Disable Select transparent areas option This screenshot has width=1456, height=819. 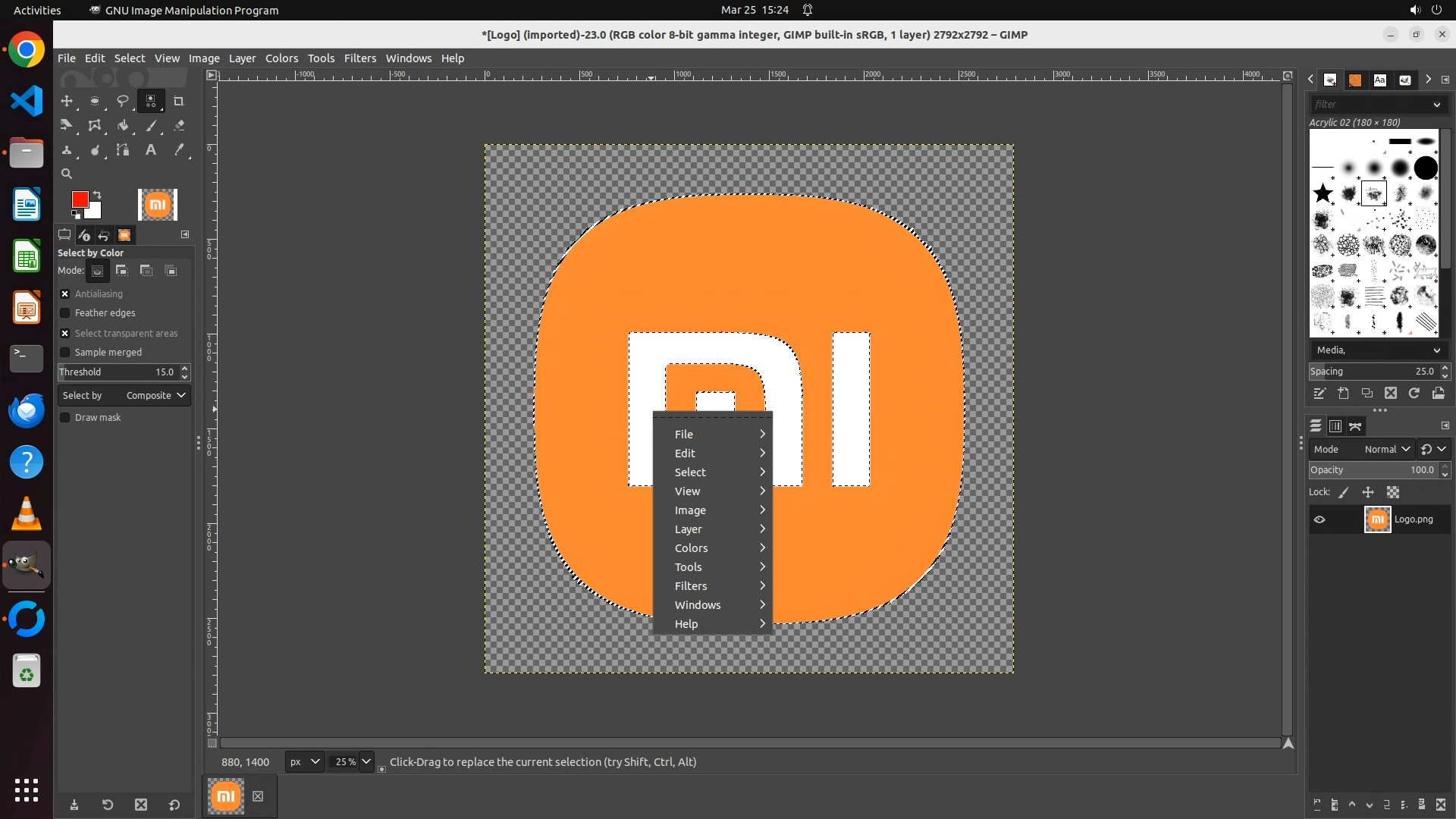[65, 334]
